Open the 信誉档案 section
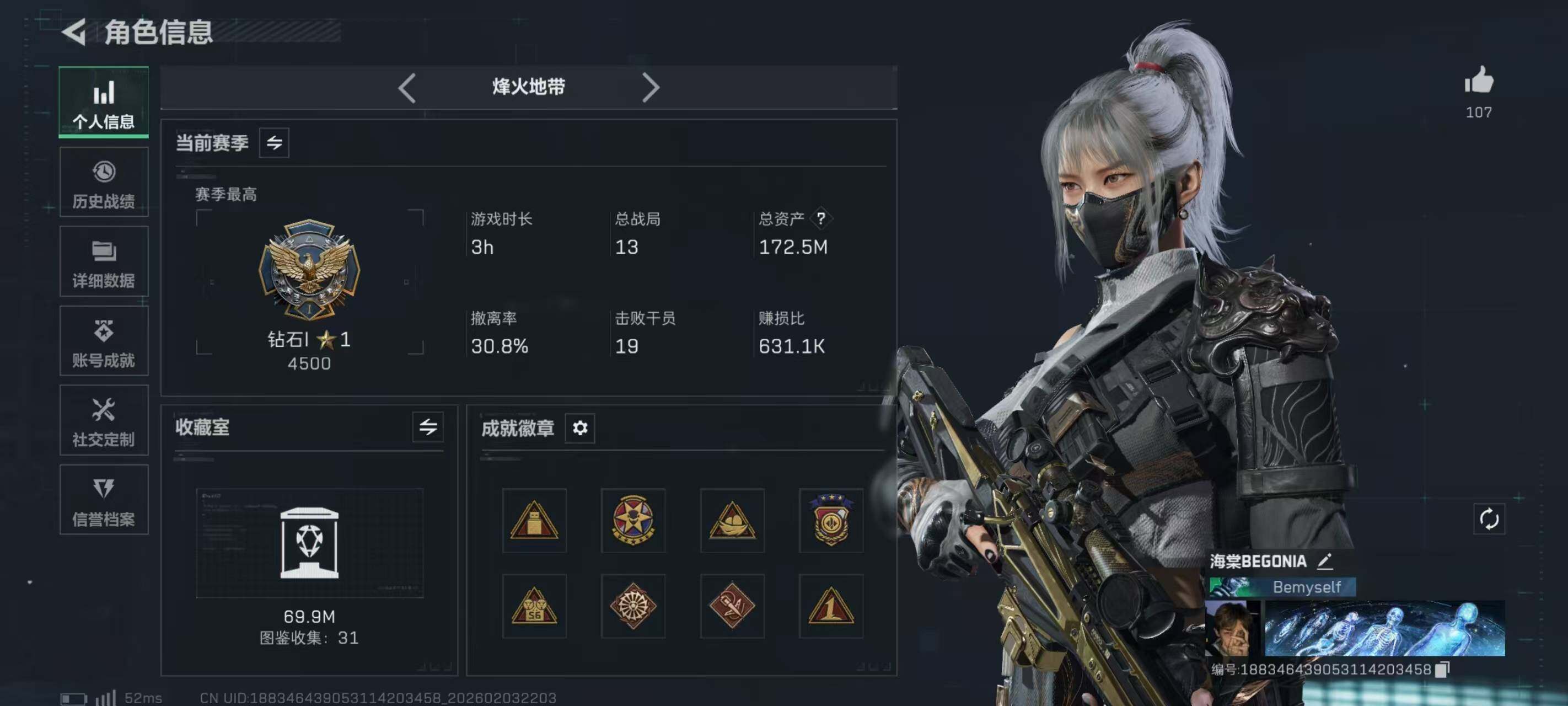Screen dimensions: 1568x706 (x=104, y=500)
